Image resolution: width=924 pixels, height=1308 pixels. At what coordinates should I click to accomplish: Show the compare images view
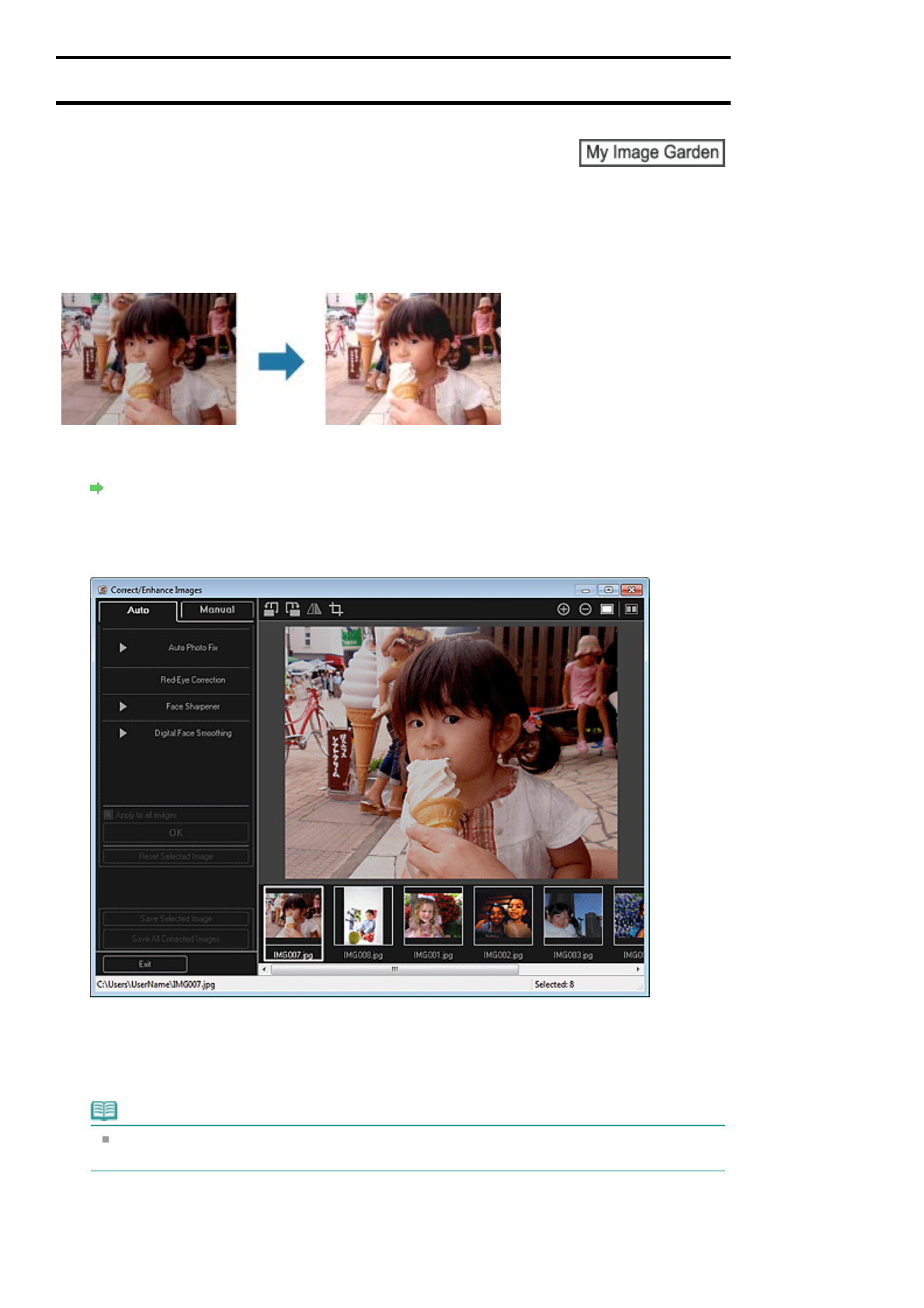(x=631, y=610)
